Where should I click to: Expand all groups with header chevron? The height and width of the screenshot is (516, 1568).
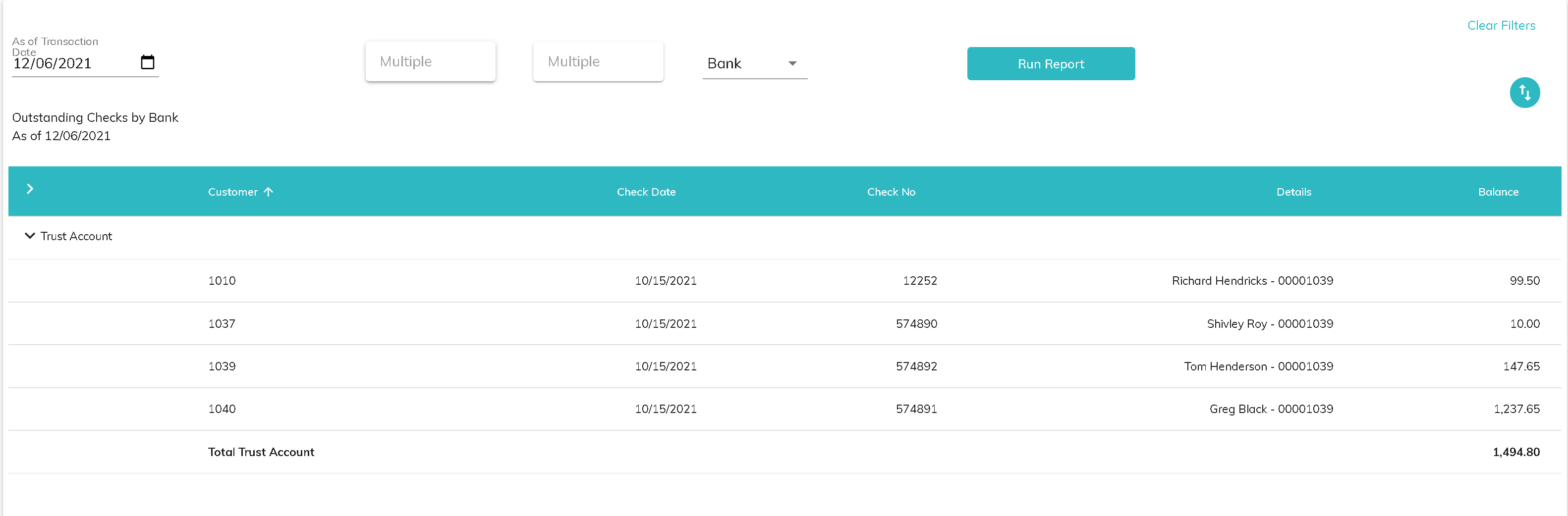(29, 189)
